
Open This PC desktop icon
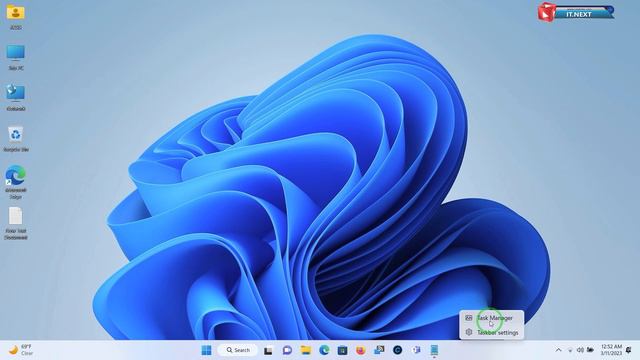(x=16, y=57)
